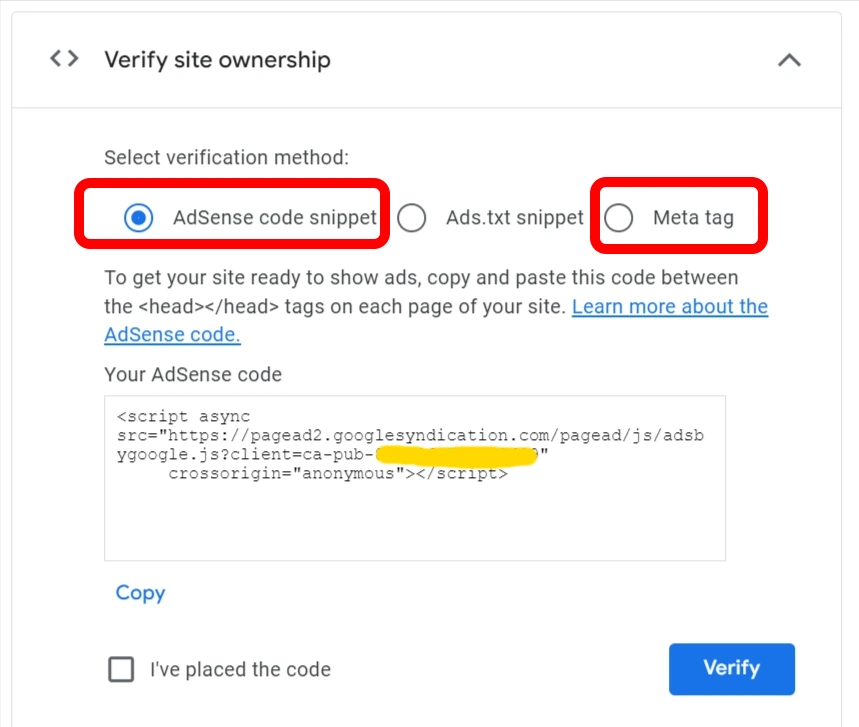Screen dimensions: 859x727
Task: Click the code brackets icon in header
Action: tap(64, 59)
